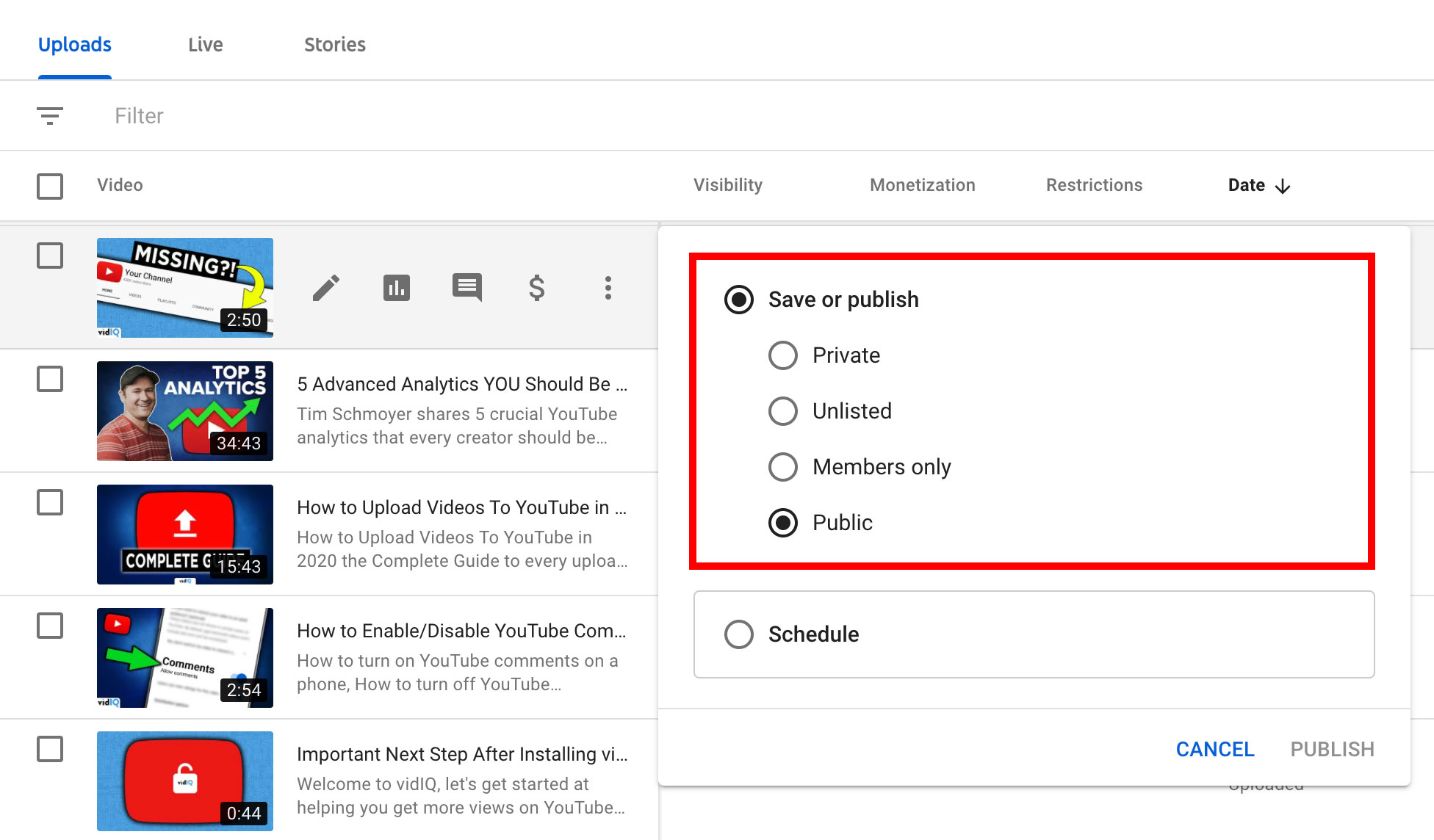Image resolution: width=1434 pixels, height=840 pixels.
Task: Open analytics bar chart icon
Action: coord(397,288)
